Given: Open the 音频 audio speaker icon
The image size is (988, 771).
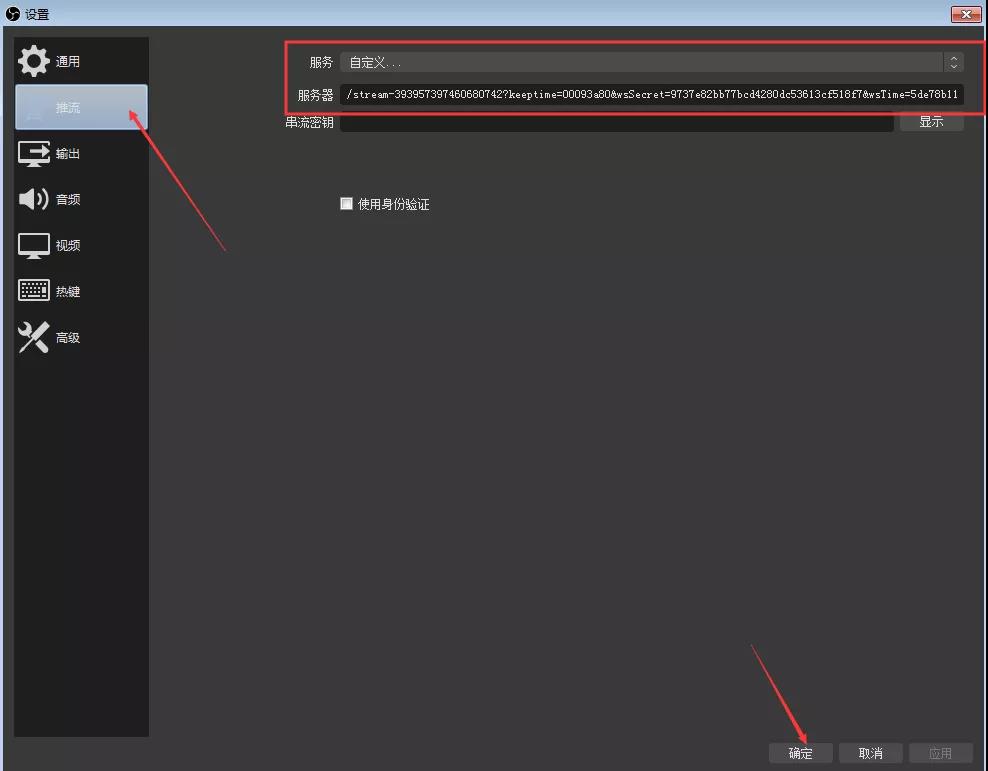Looking at the screenshot, I should (x=33, y=199).
